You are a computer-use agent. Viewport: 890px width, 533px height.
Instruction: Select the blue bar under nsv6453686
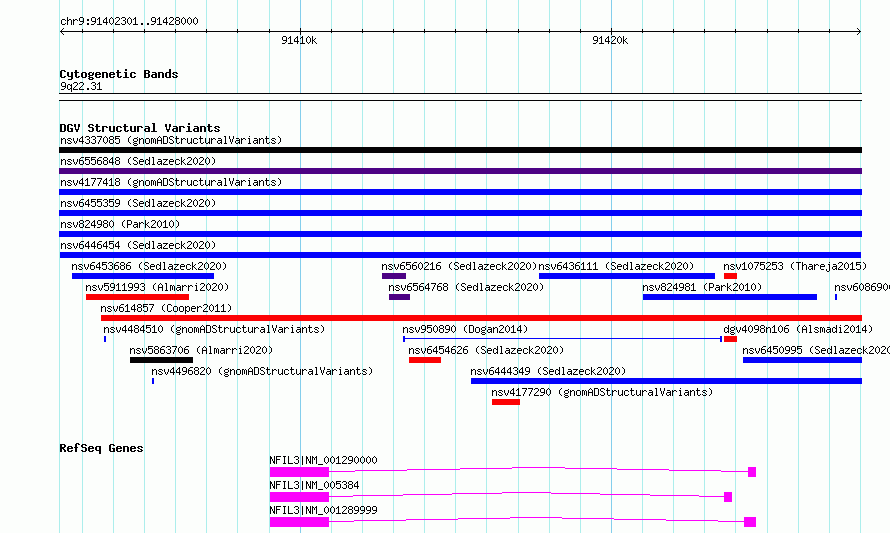[143, 276]
